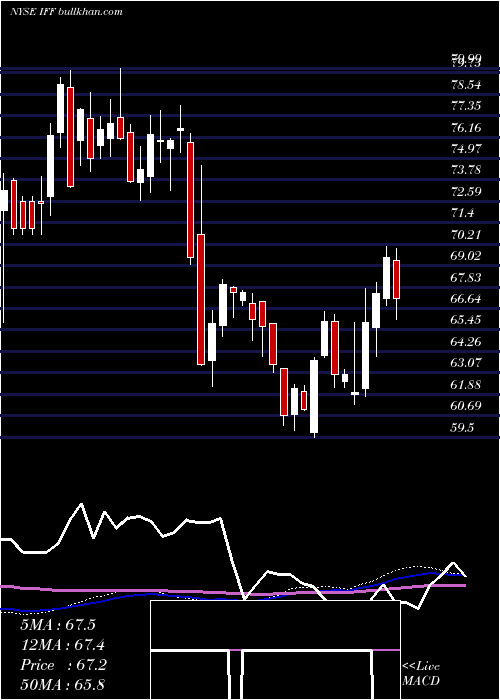500x700 pixels.
Task: Select the 60.69 price axis label
Action: [x=466, y=406]
